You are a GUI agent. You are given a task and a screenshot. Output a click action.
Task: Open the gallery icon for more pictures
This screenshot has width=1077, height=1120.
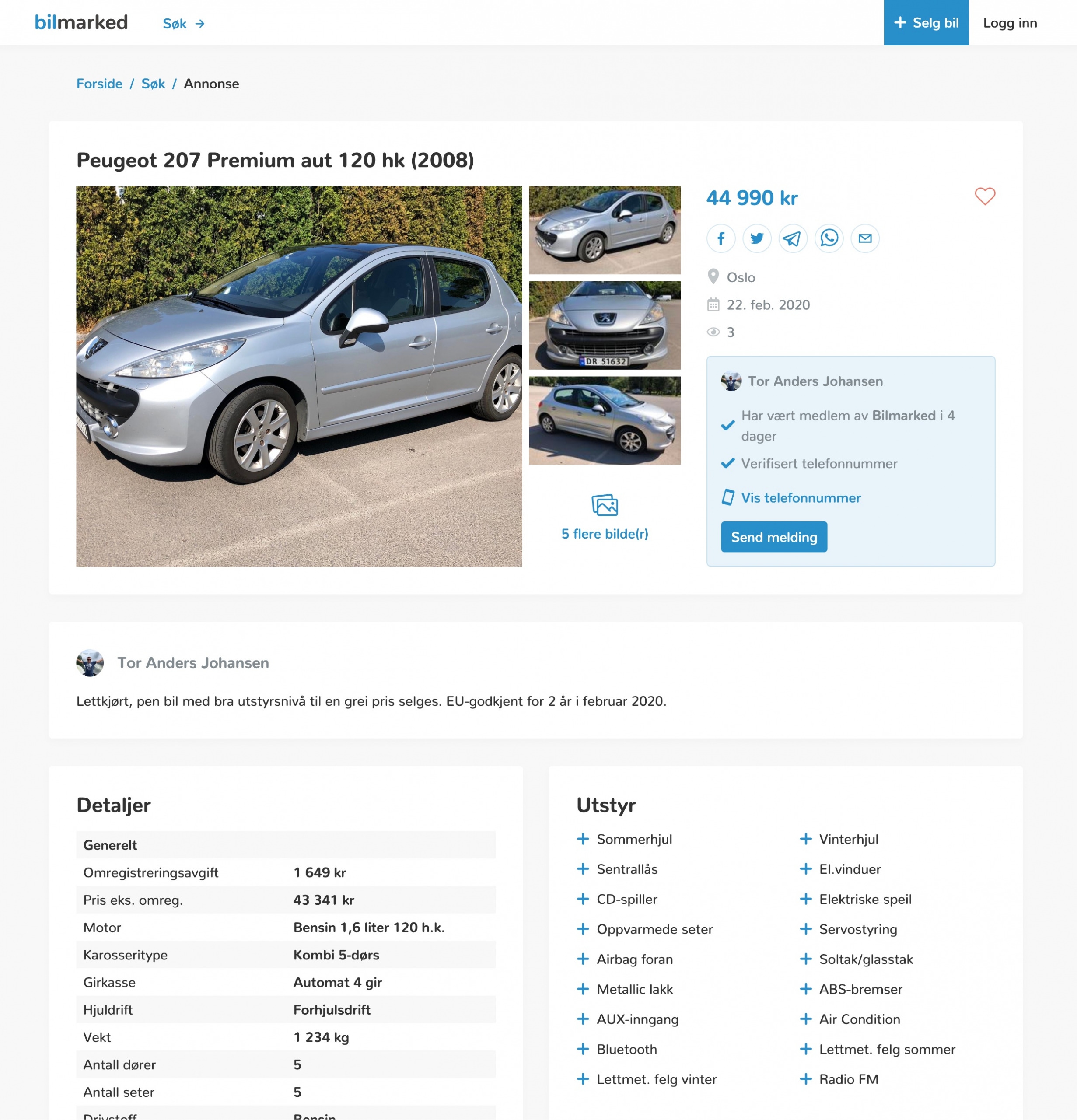605,505
